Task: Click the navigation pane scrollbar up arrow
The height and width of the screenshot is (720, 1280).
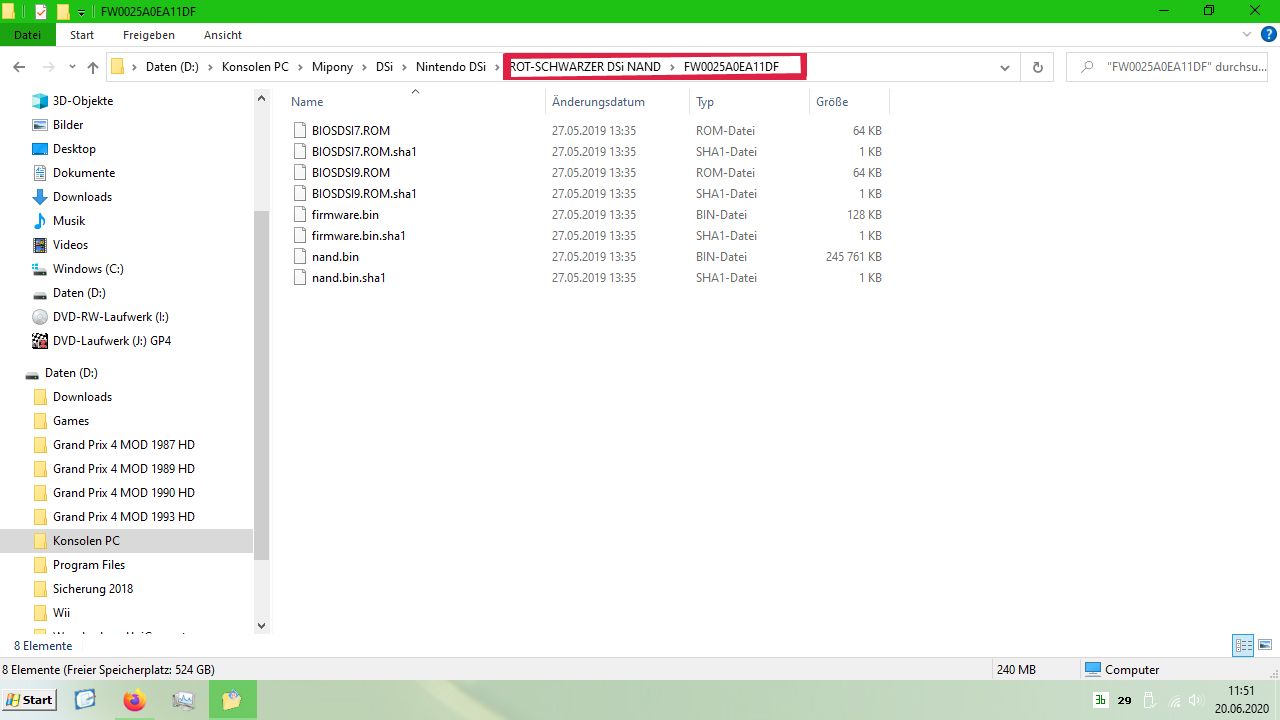Action: (262, 98)
